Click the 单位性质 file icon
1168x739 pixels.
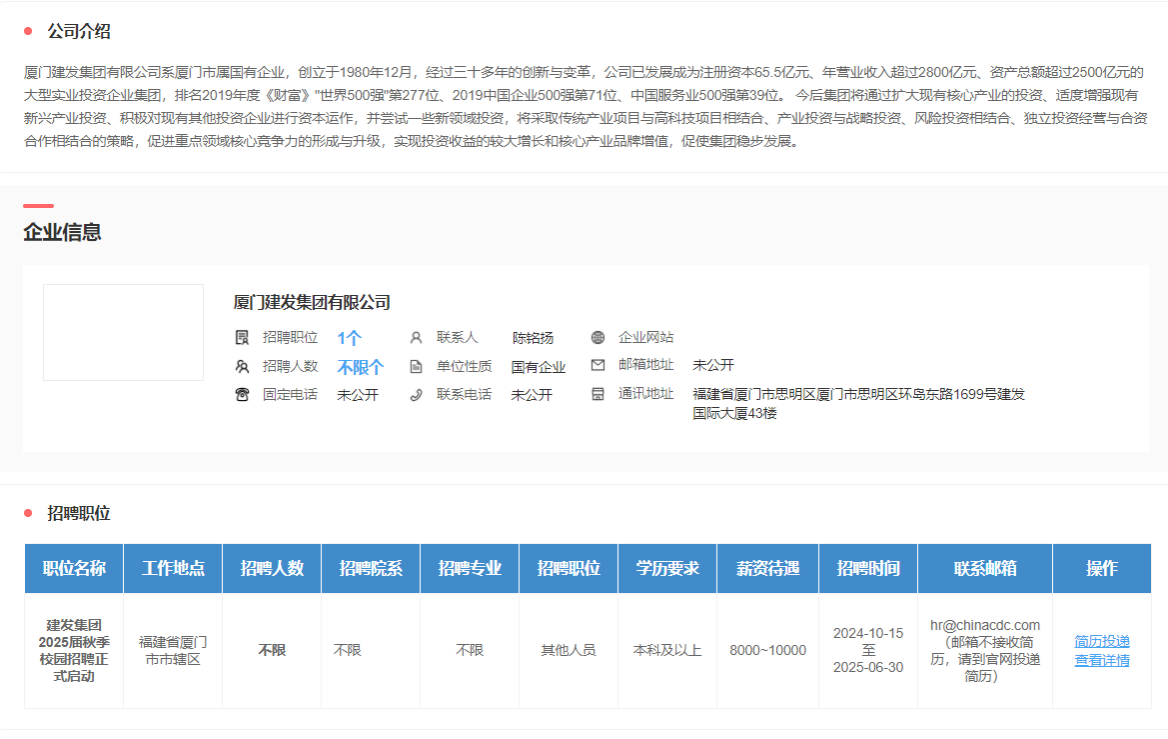tap(416, 367)
